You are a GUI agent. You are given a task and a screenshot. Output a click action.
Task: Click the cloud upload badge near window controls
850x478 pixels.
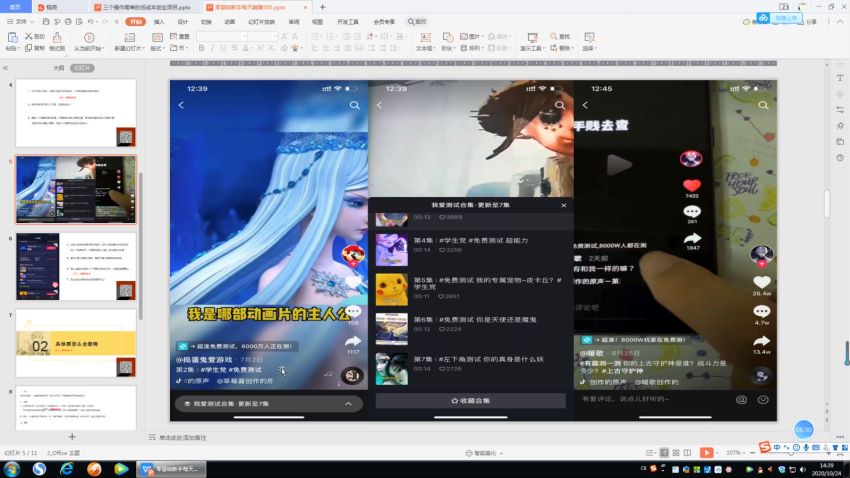780,18
